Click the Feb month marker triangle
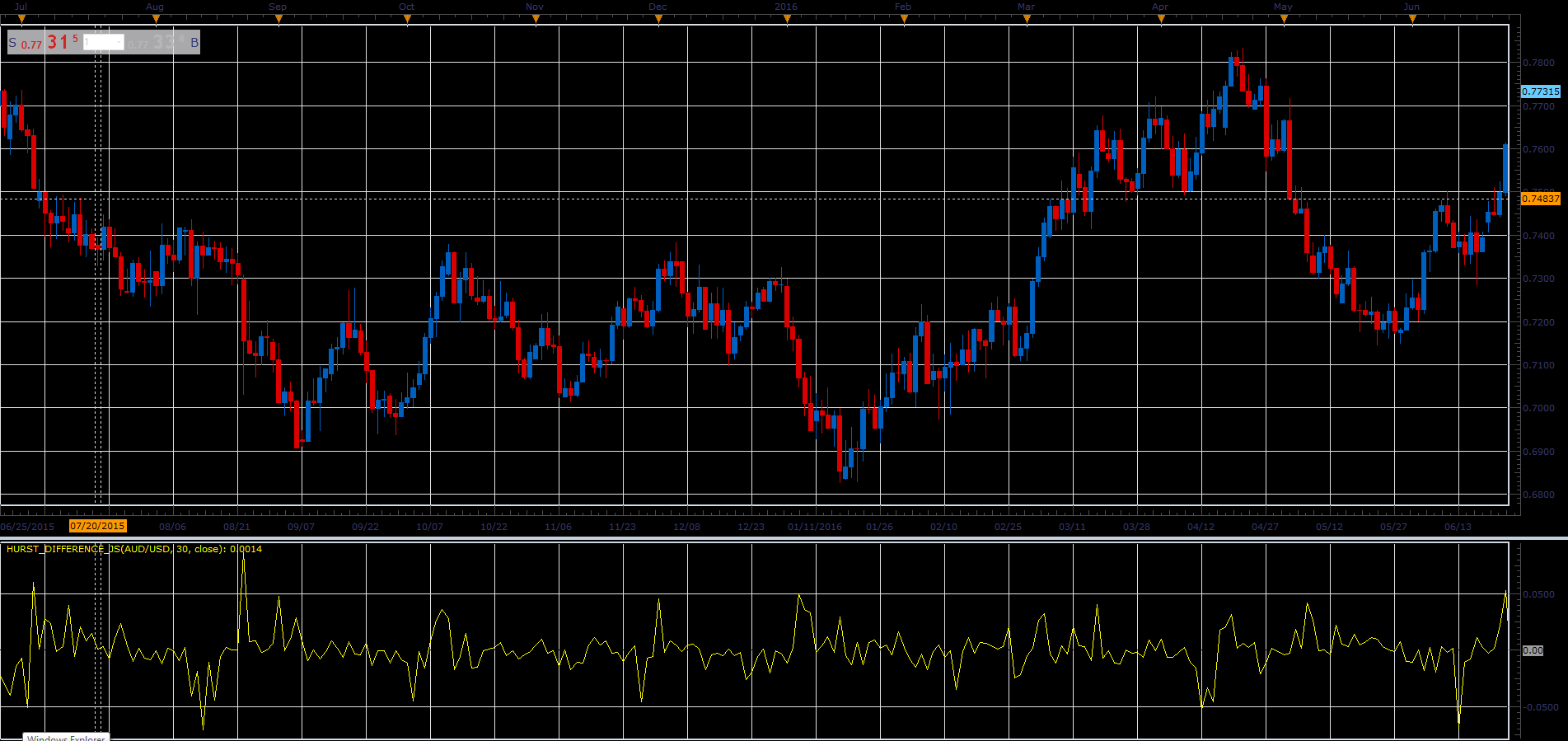This screenshot has height=741, width=1568. (x=904, y=19)
